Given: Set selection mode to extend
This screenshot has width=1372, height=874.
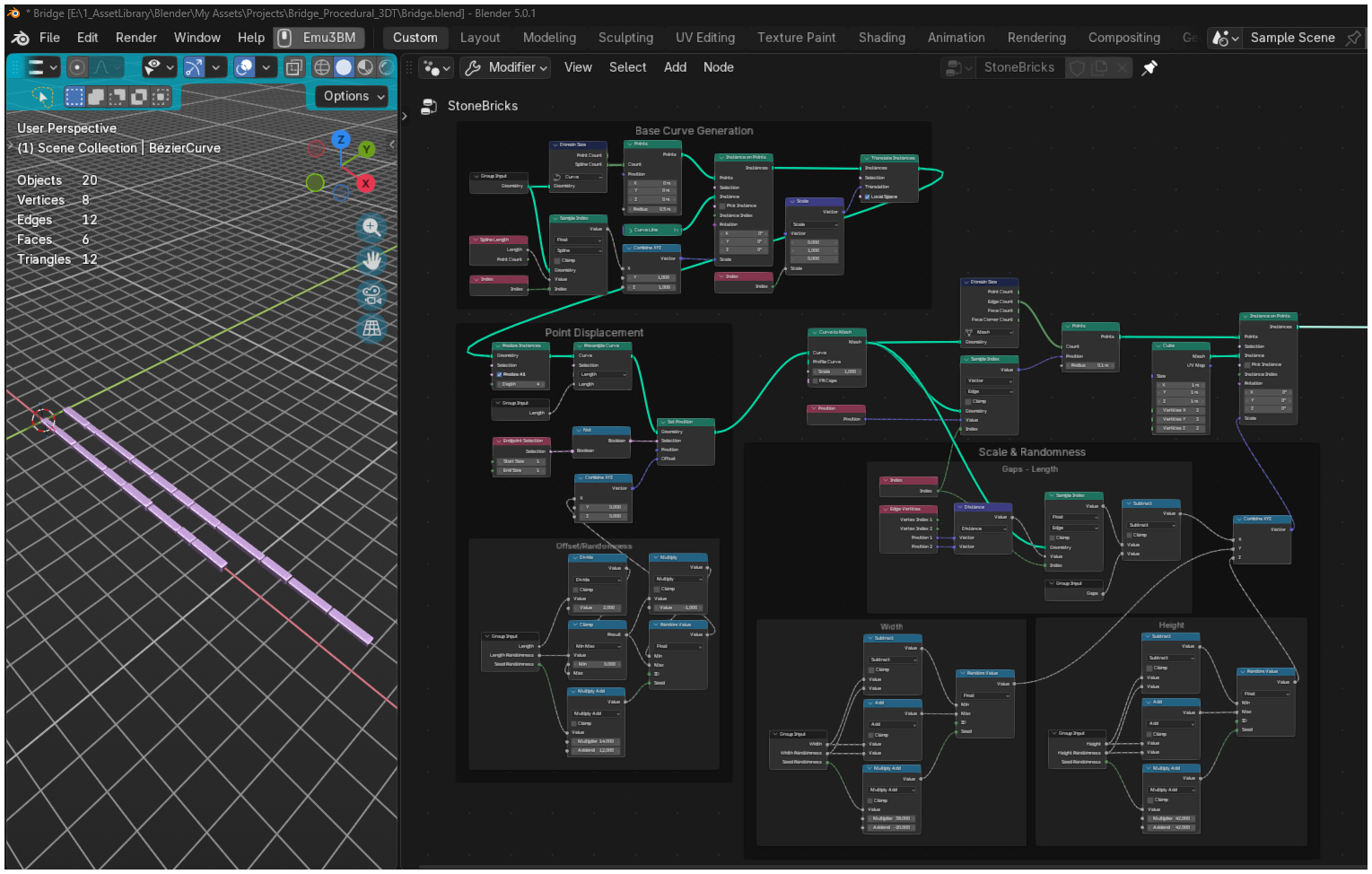Looking at the screenshot, I should tap(96, 96).
